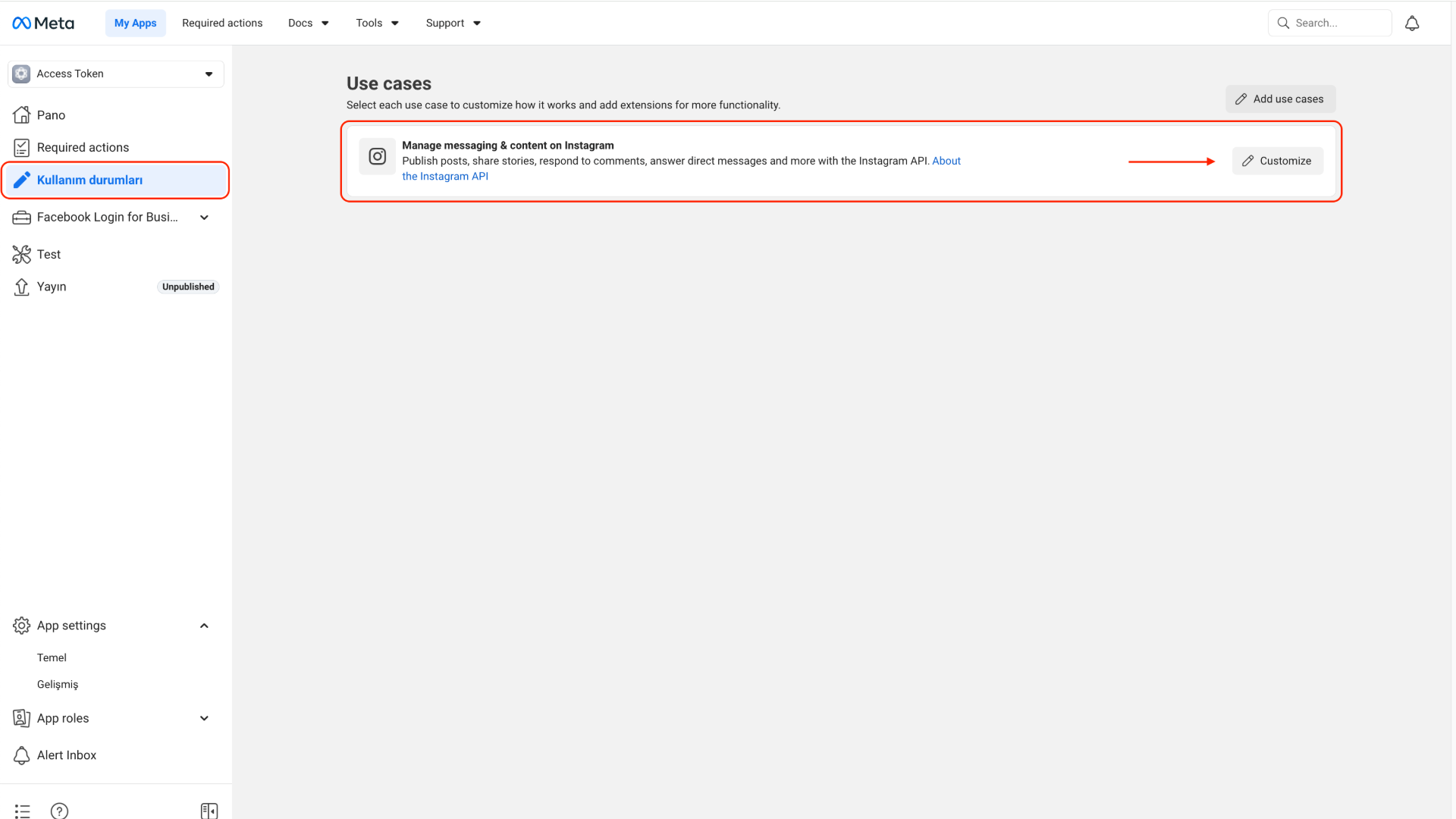Click the App roles badge icon
Screen dimensions: 1456x819
point(22,718)
